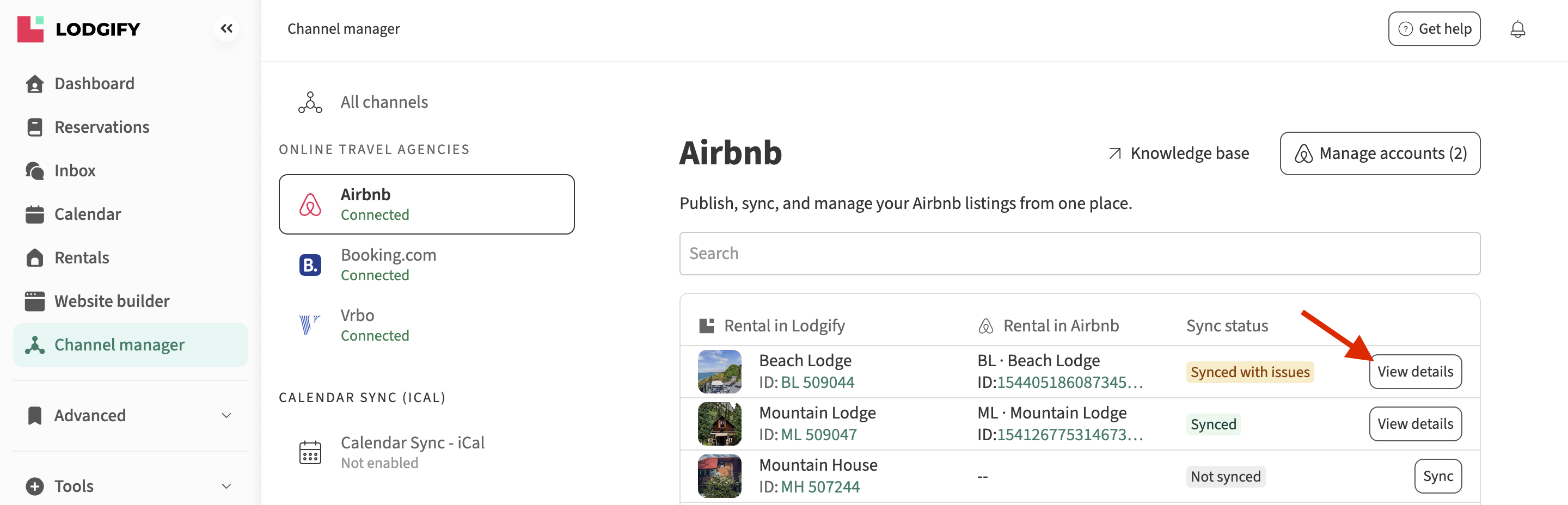Open Rentals in the sidebar
Viewport: 1568px width, 505px height.
[x=82, y=258]
